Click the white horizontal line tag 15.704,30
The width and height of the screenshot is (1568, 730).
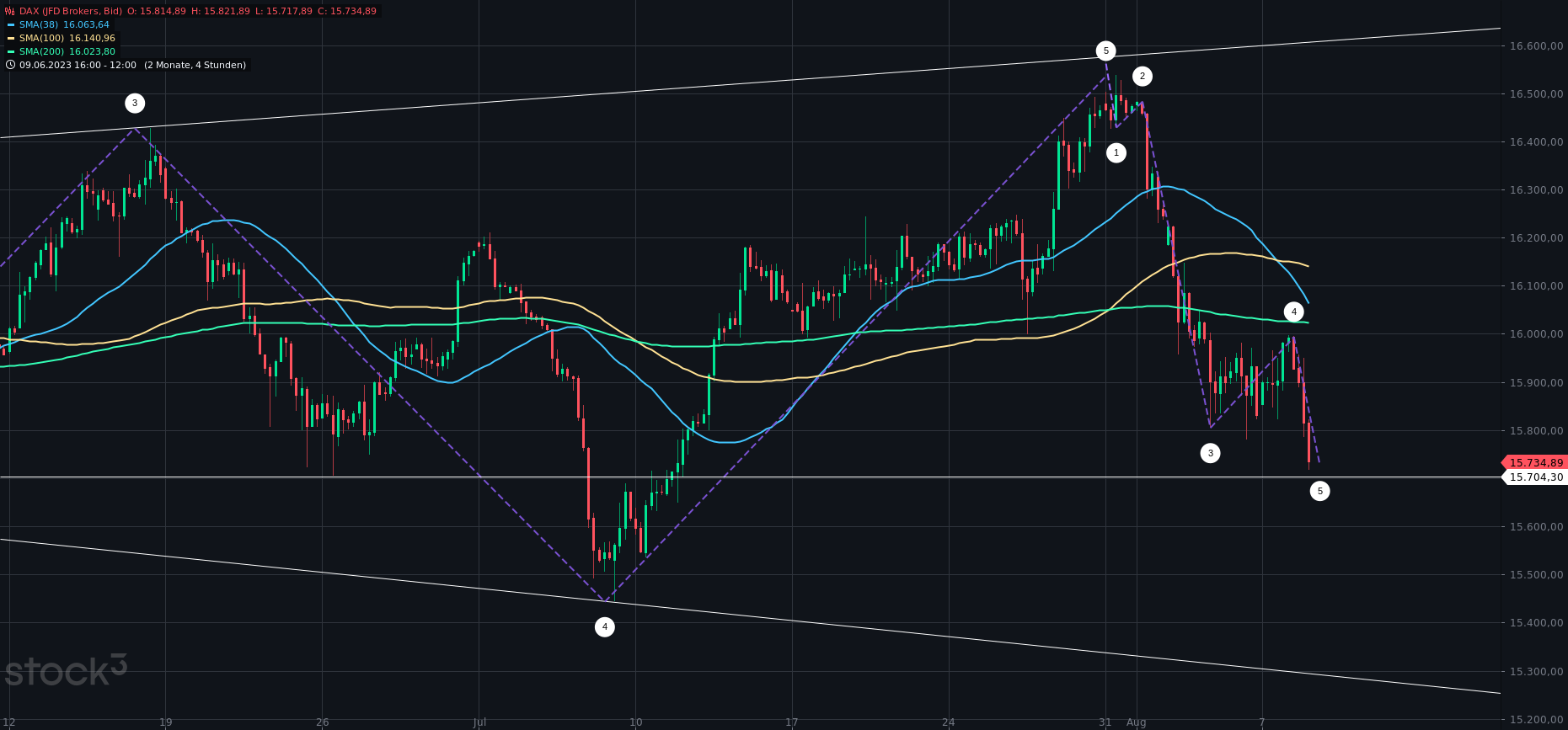[1535, 477]
